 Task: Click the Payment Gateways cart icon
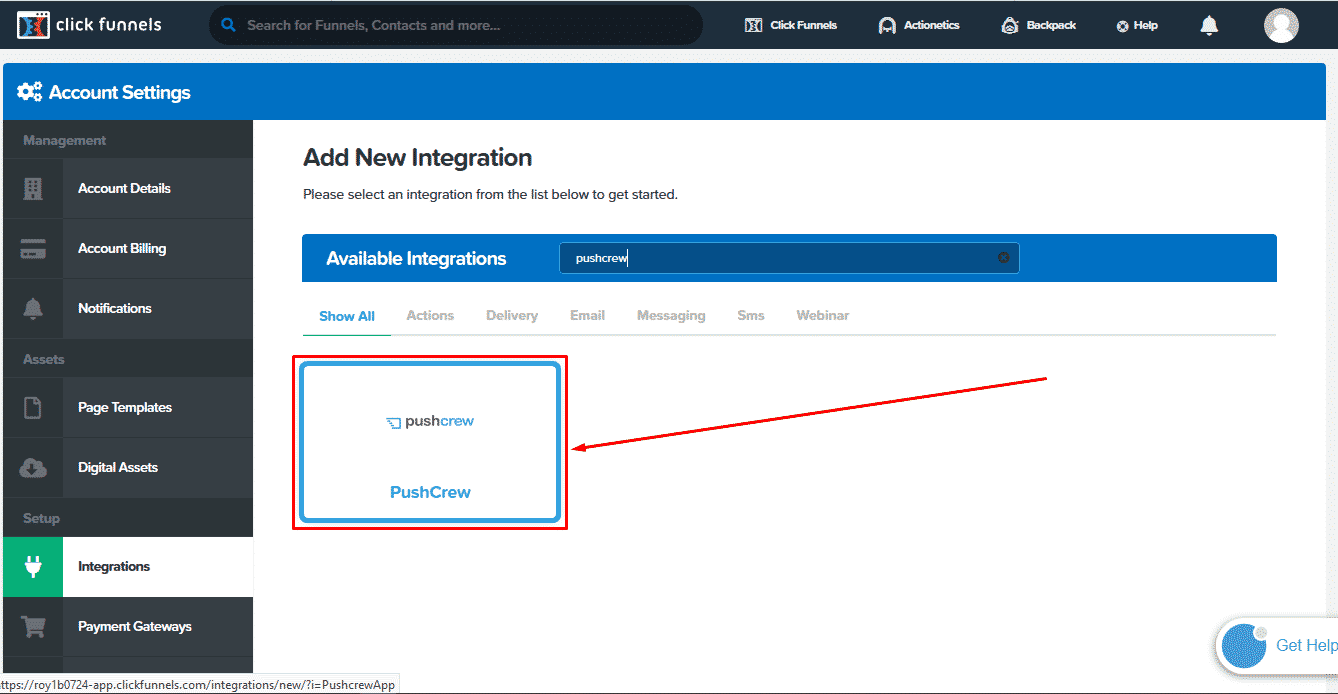[33, 627]
